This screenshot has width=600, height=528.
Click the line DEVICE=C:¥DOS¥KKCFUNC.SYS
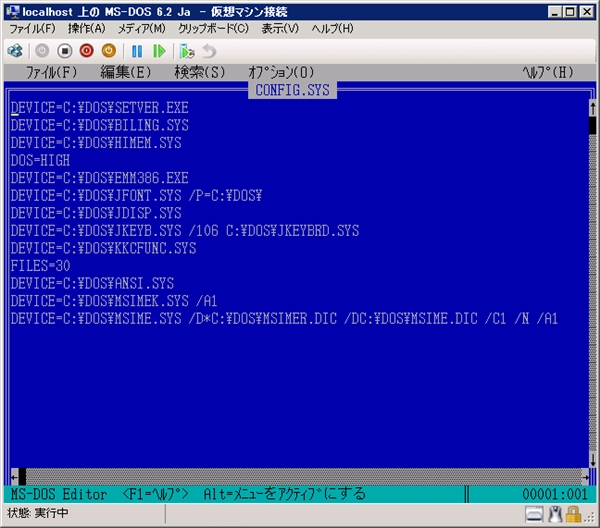(103, 248)
